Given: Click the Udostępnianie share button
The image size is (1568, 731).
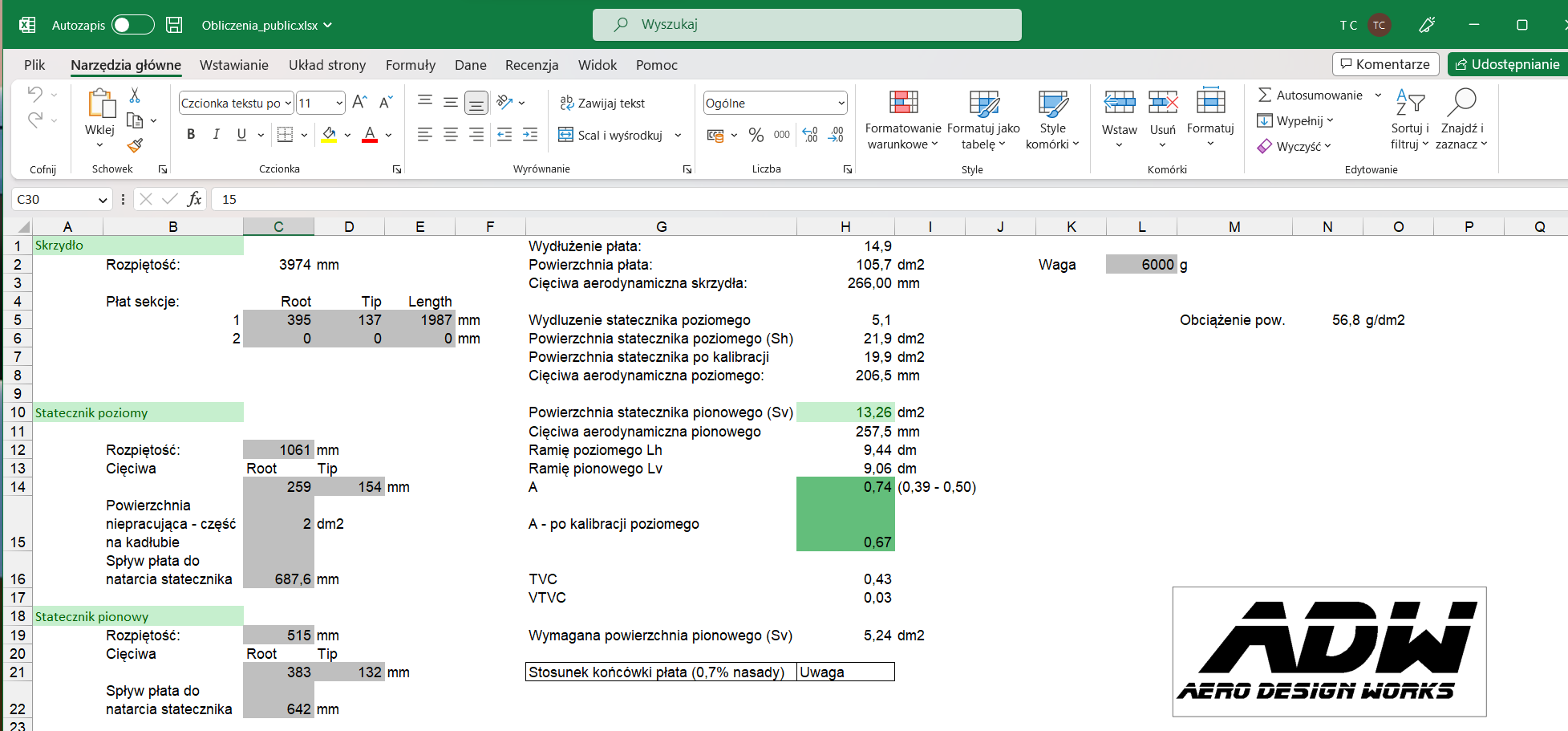Looking at the screenshot, I should coord(1507,64).
